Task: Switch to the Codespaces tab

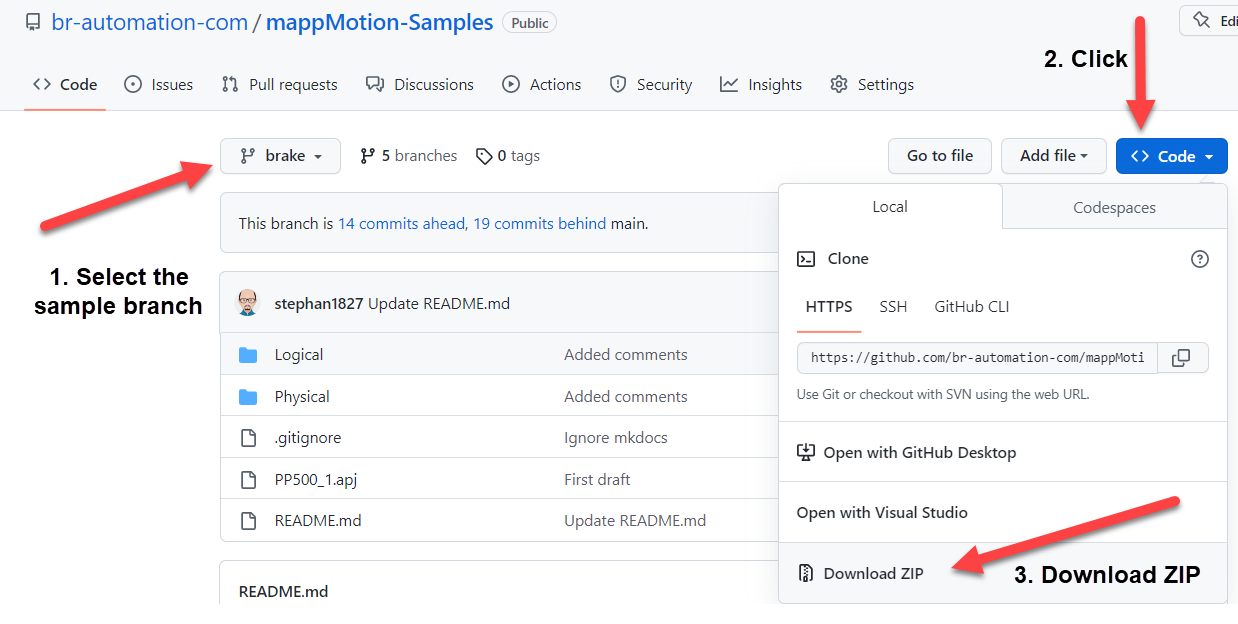Action: (x=1114, y=208)
